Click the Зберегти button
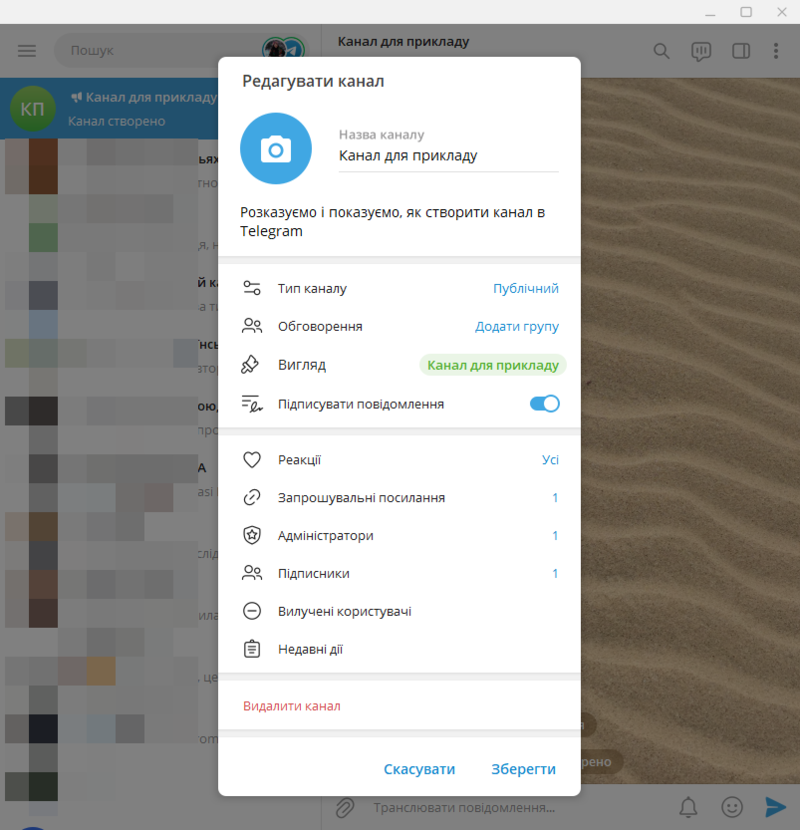Image resolution: width=800 pixels, height=830 pixels. [524, 769]
